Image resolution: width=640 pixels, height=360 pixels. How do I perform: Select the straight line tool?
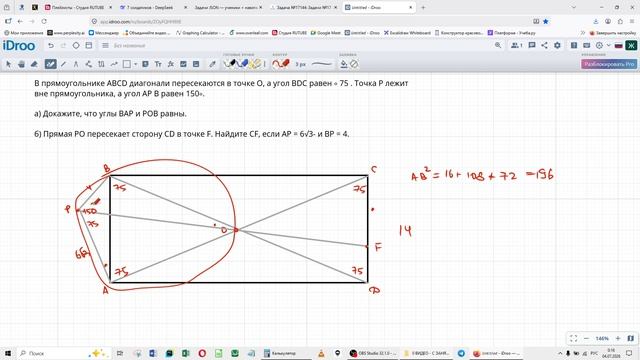tap(63, 64)
